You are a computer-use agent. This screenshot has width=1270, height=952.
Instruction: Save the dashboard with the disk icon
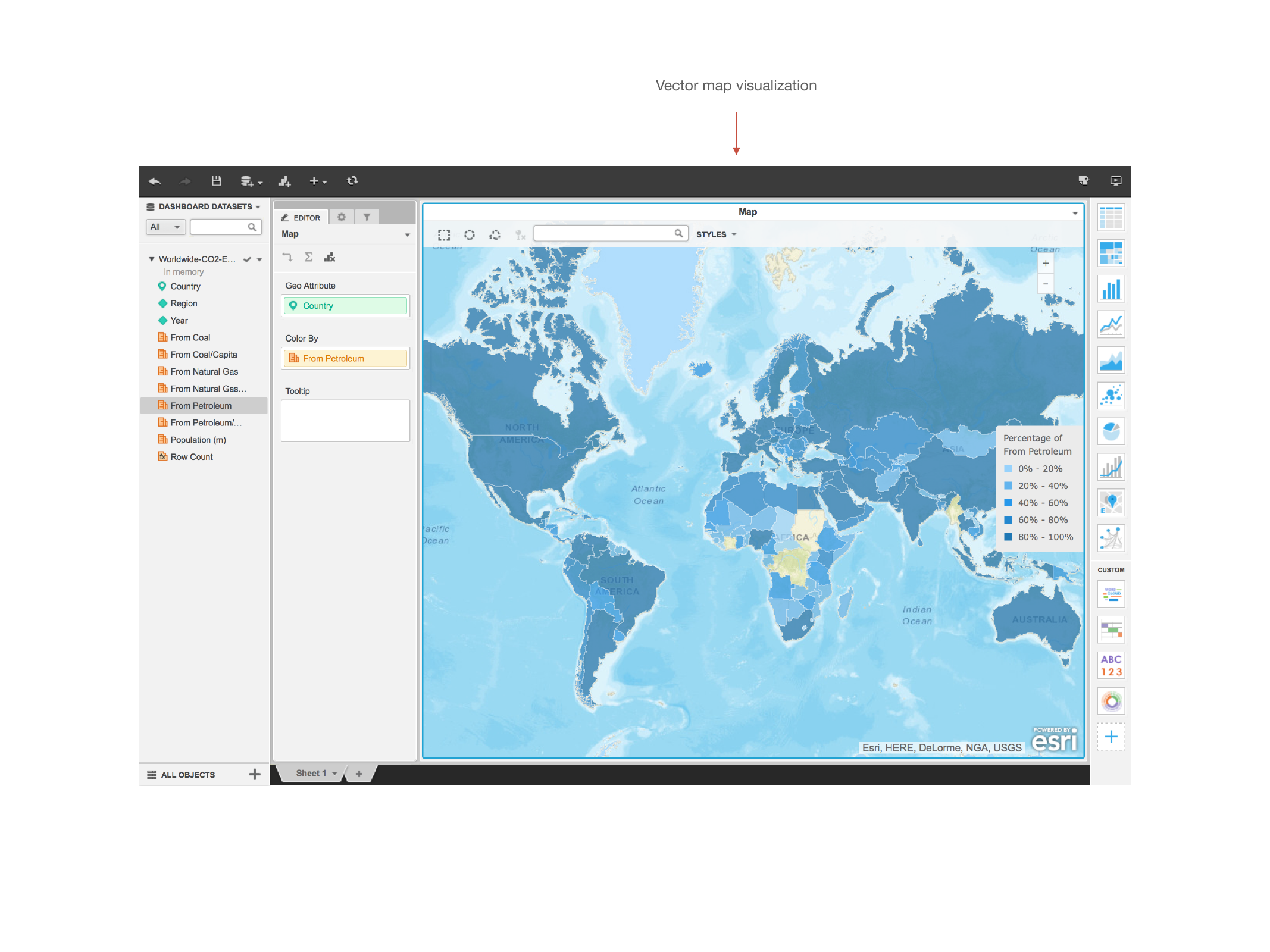coord(217,181)
